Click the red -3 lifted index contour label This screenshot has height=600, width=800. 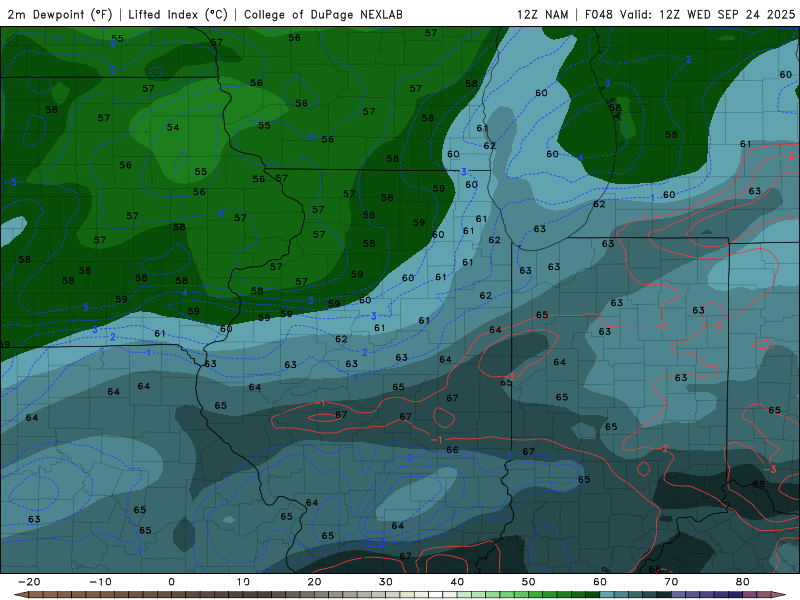(x=770, y=469)
